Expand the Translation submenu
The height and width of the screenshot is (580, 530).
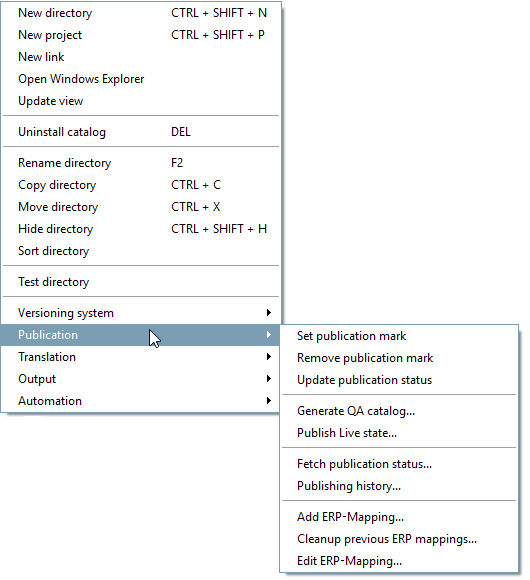141,357
